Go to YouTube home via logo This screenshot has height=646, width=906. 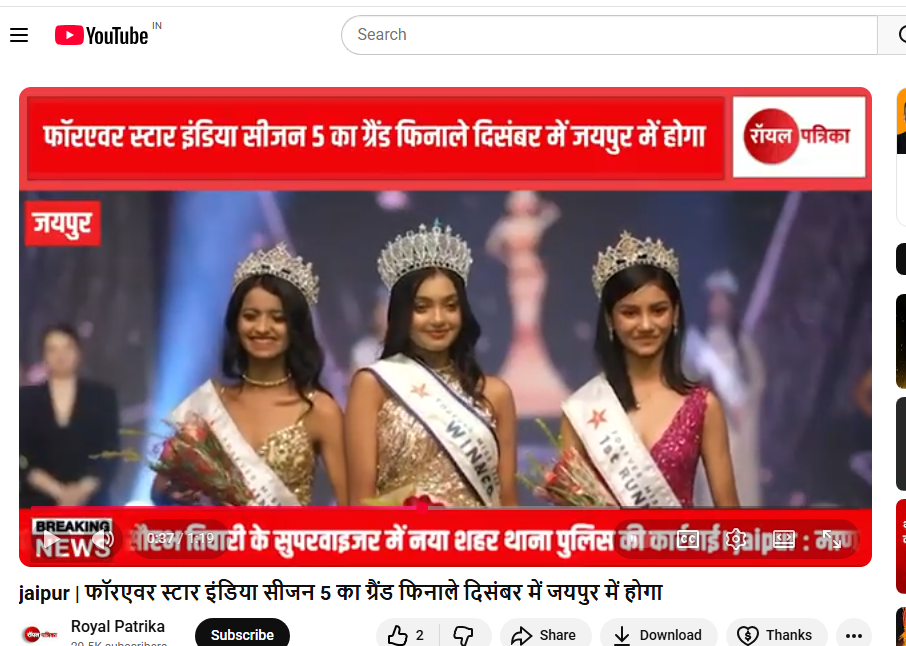(102, 35)
